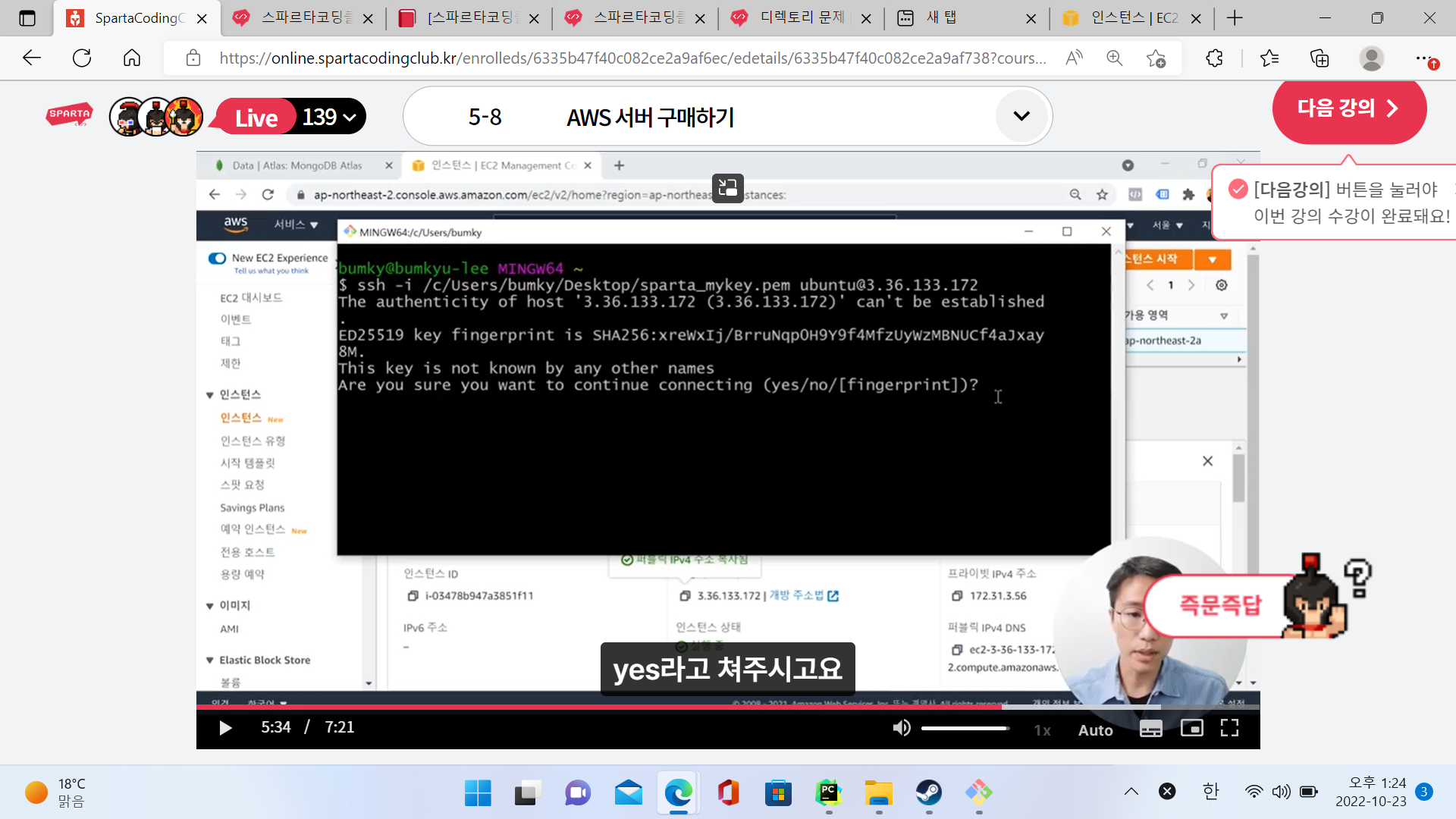
Task: Play the lecture video
Action: click(x=225, y=728)
